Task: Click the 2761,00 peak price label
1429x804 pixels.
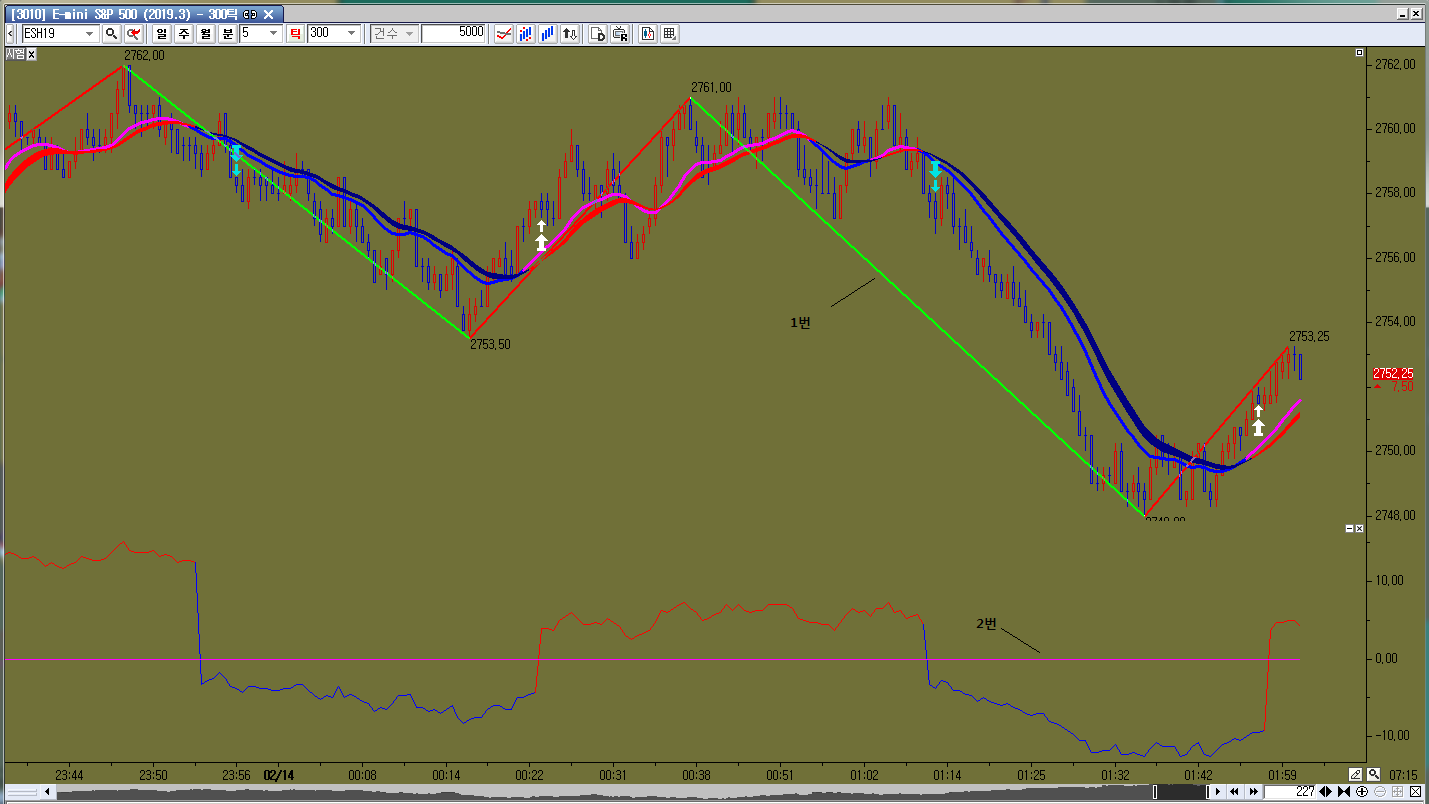Action: (711, 88)
